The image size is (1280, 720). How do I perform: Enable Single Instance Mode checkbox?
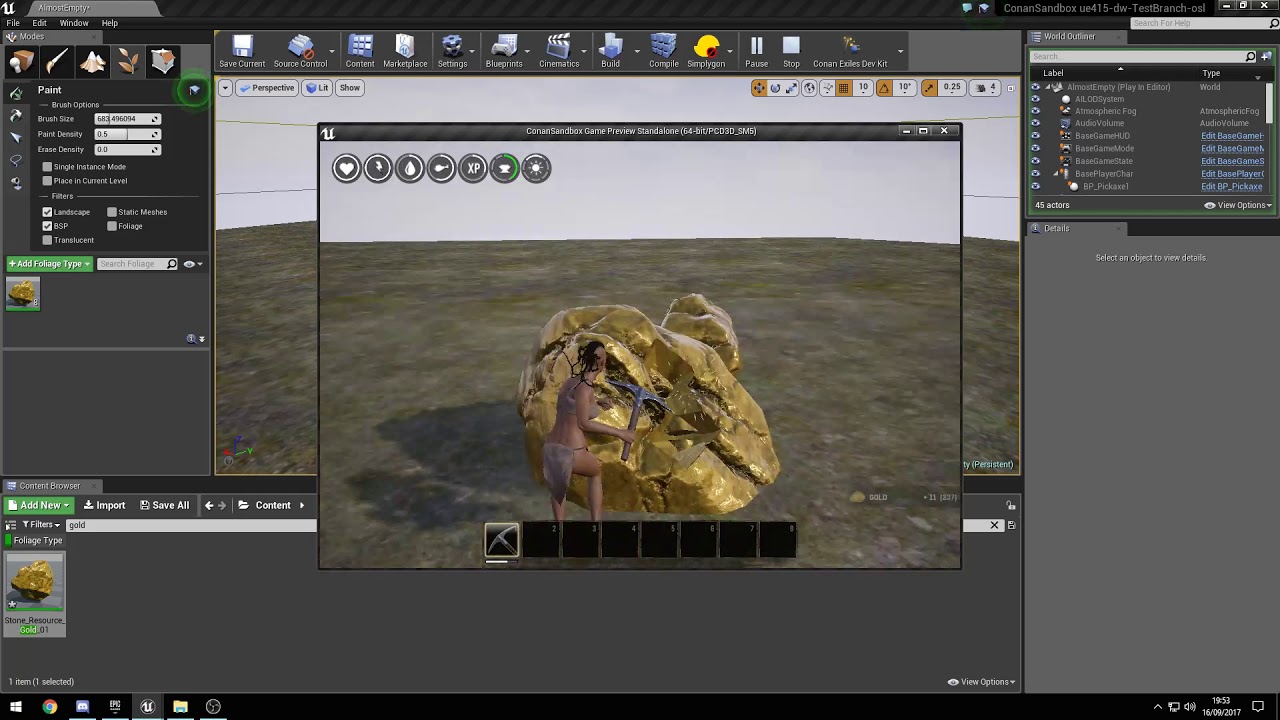tap(47, 167)
